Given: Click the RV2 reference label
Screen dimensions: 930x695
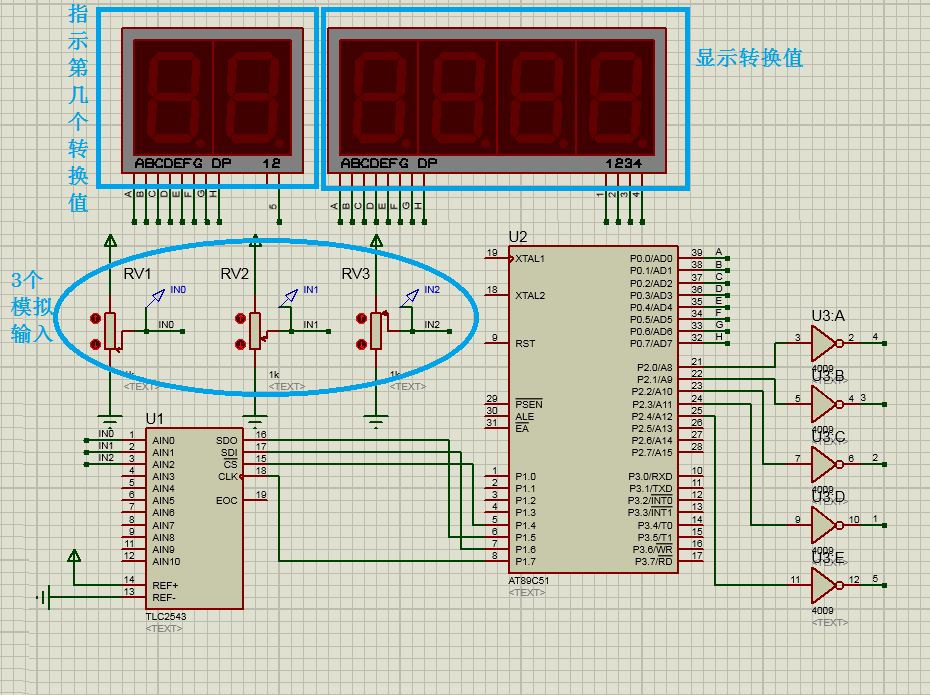Looking at the screenshot, I should tap(234, 273).
